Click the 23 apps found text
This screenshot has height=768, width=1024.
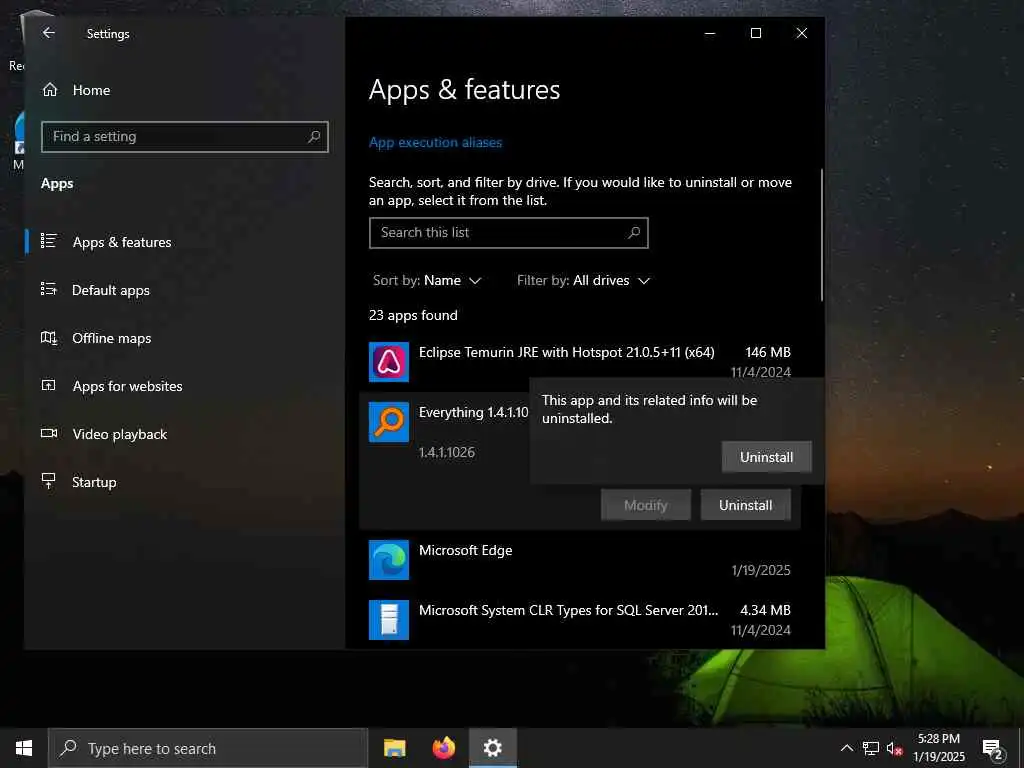[413, 315]
